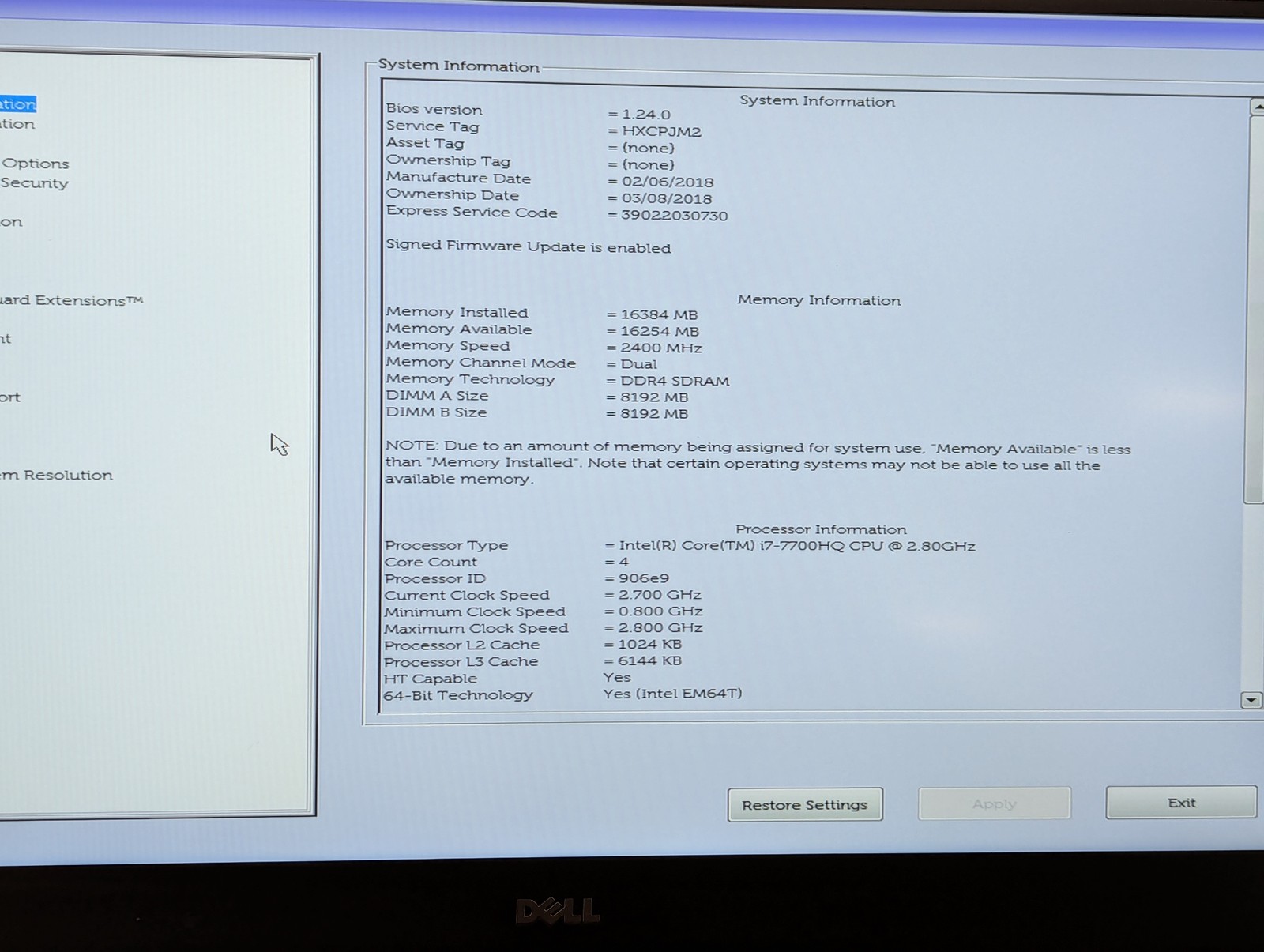This screenshot has height=952, width=1264.
Task: Click Processor L3 Cache value 6144 KB
Action: (x=649, y=661)
